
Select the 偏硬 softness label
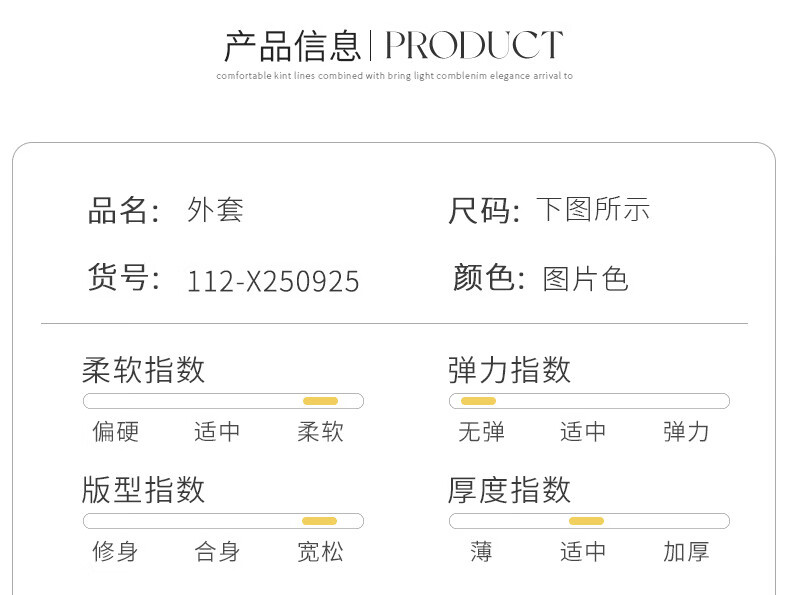[116, 432]
